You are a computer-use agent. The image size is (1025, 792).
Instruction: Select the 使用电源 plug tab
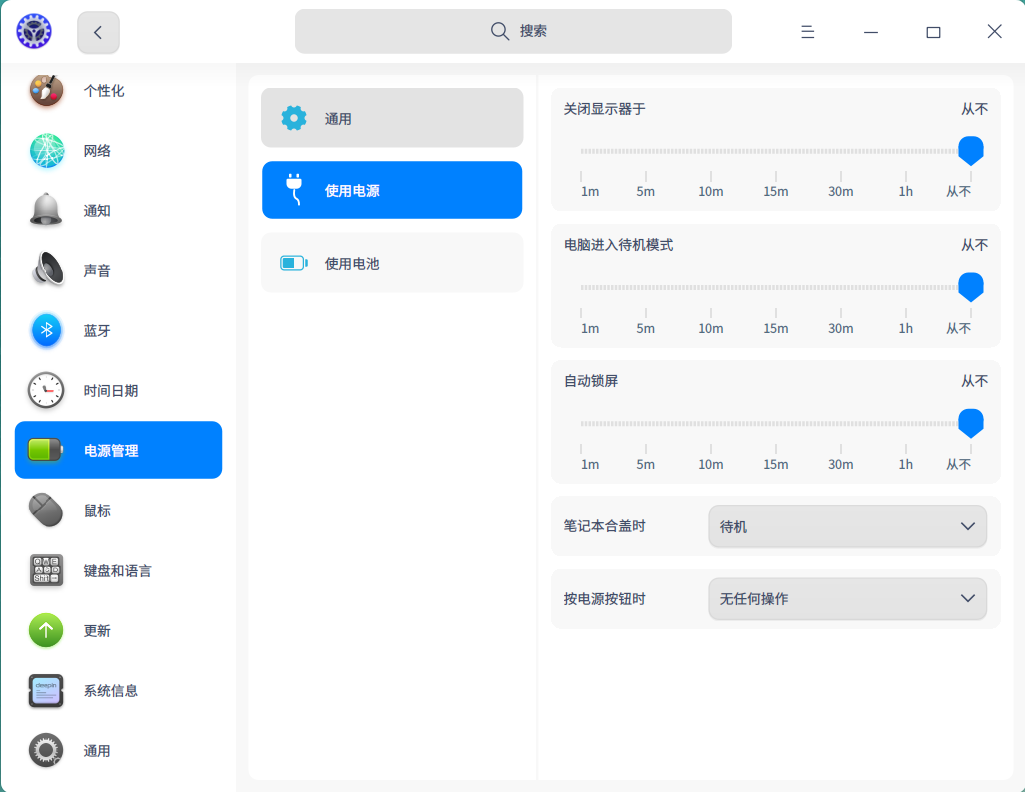click(x=392, y=190)
